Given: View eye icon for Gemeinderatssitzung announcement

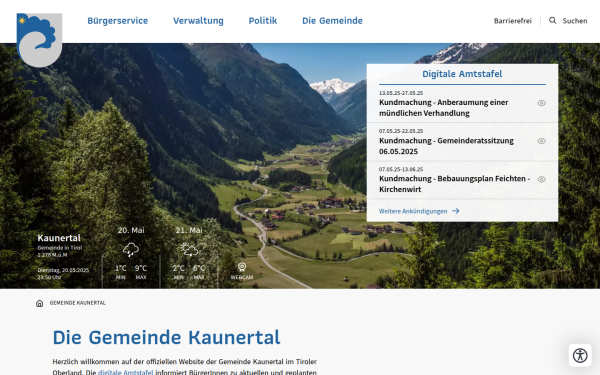Looking at the screenshot, I should click(x=541, y=141).
